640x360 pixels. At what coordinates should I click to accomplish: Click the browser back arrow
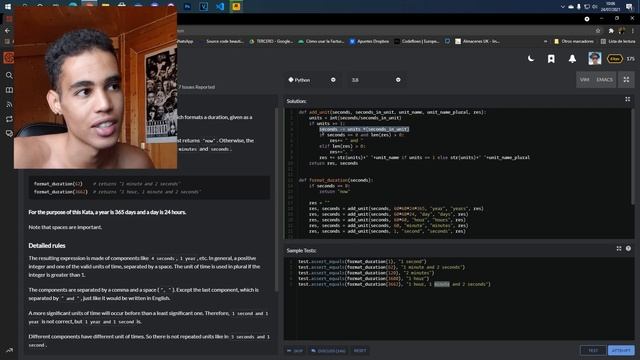point(7,31)
